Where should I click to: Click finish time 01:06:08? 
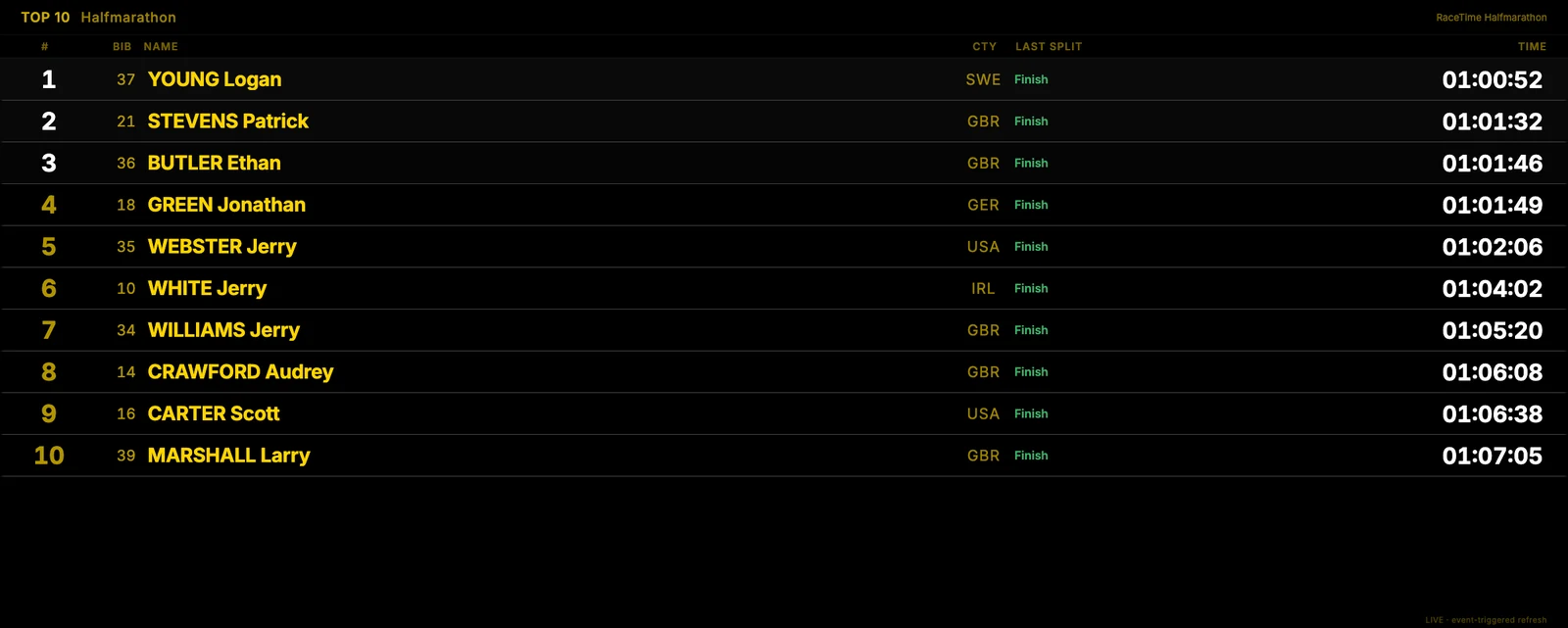[1493, 372]
